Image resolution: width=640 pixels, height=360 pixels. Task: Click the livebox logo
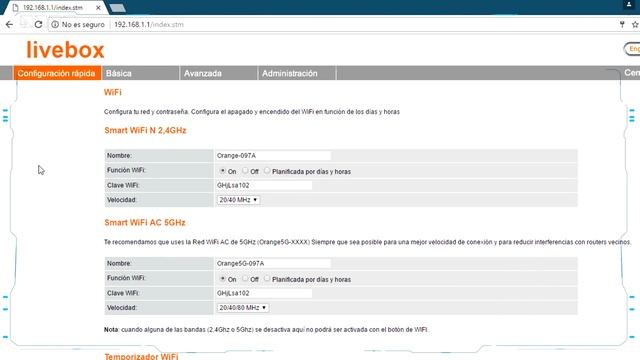click(x=65, y=50)
